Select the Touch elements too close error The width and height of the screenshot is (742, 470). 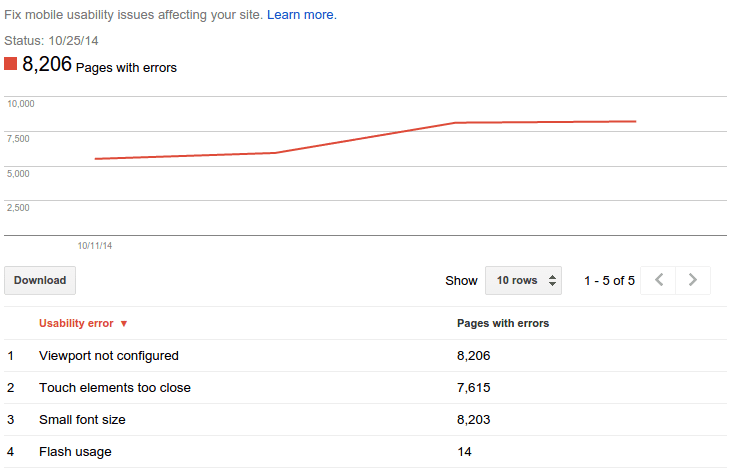point(114,387)
